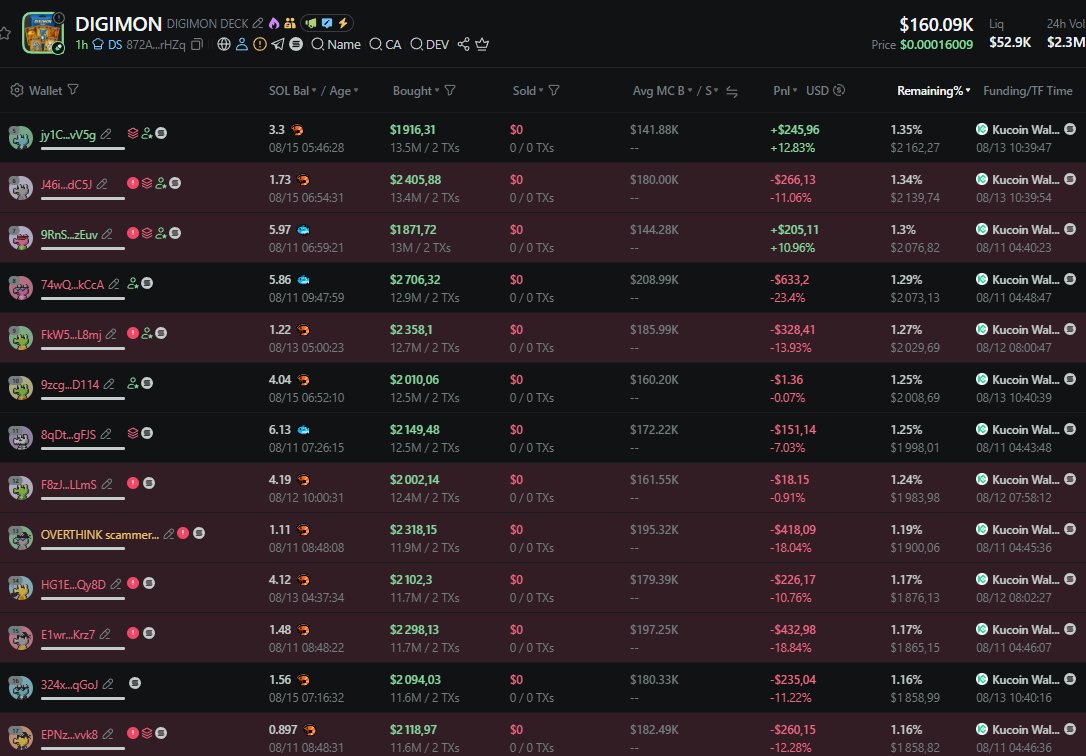
Task: Click add-user icon on 74wQ...kCcA row
Action: click(133, 283)
